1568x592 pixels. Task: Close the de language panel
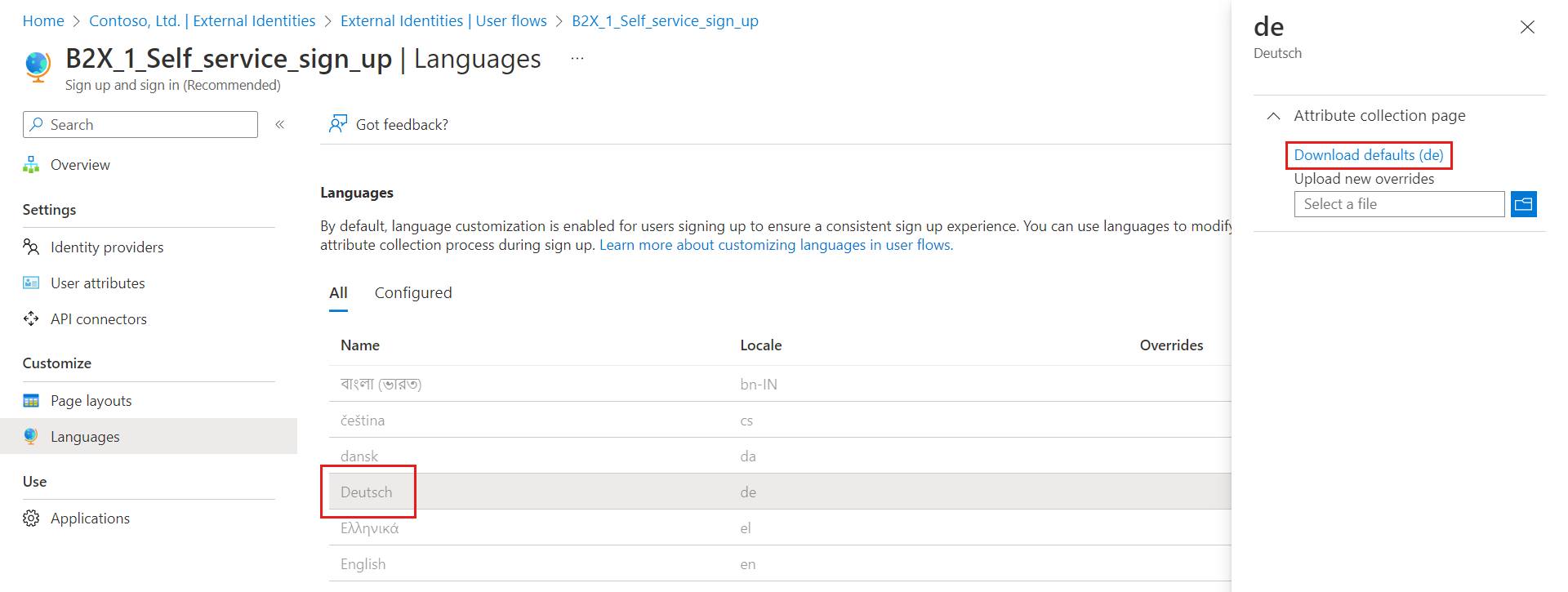1527,27
